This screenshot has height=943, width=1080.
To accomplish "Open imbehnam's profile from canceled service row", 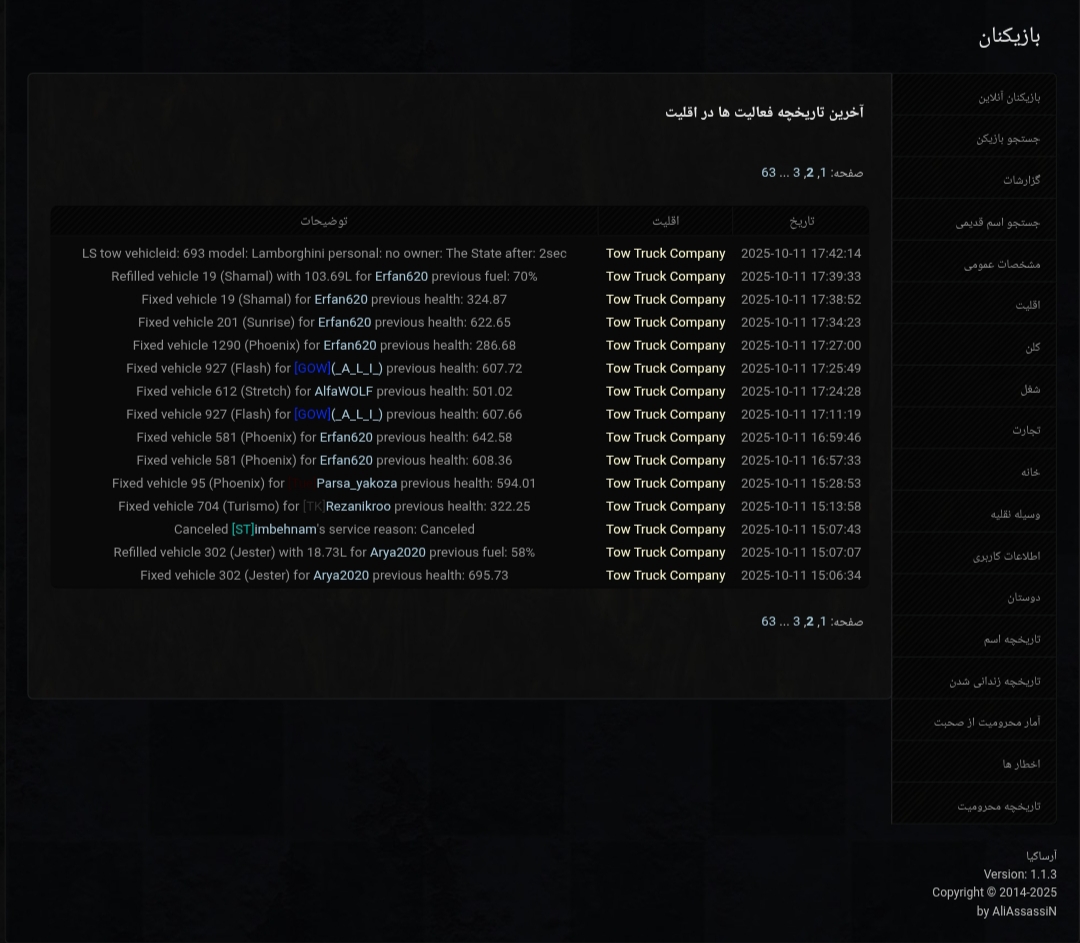I will point(285,530).
